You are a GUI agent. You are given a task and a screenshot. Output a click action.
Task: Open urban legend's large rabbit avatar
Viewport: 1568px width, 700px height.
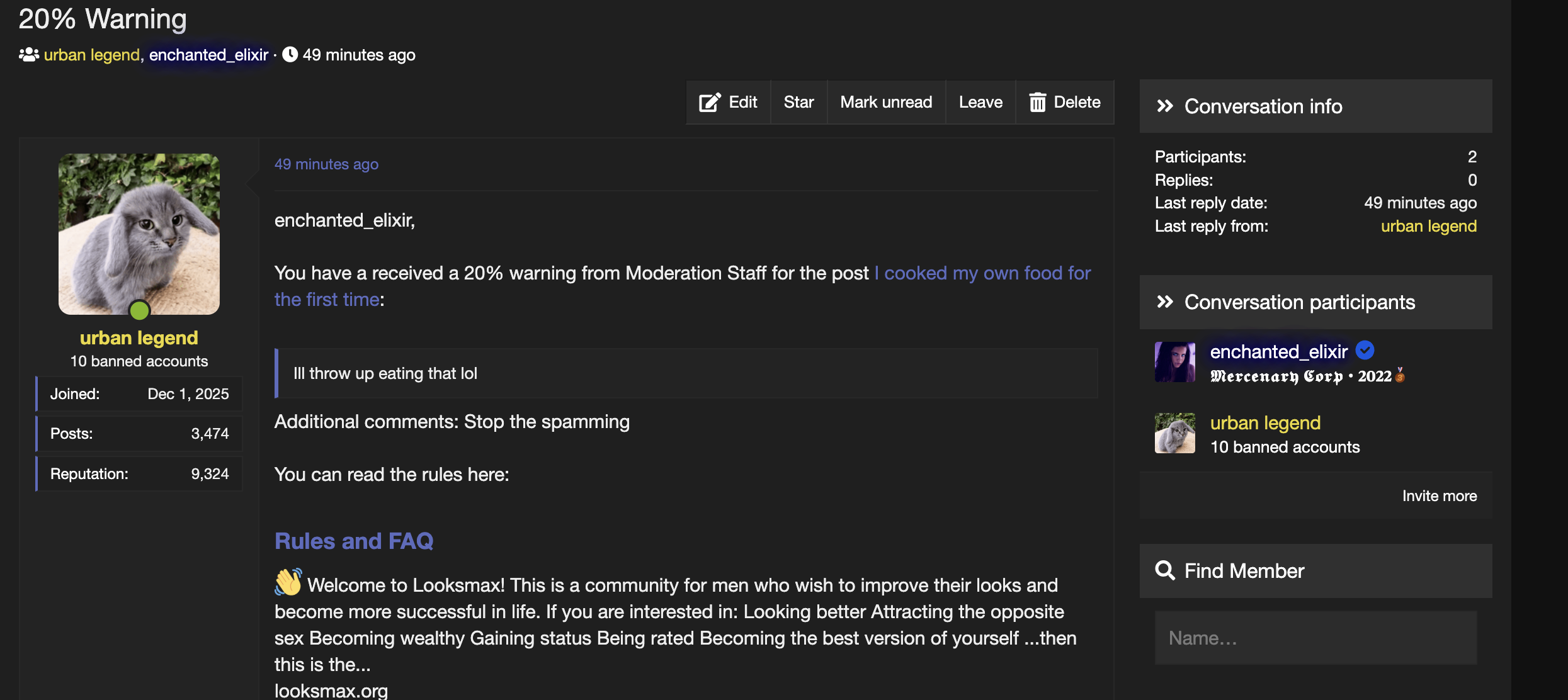pyautogui.click(x=139, y=234)
